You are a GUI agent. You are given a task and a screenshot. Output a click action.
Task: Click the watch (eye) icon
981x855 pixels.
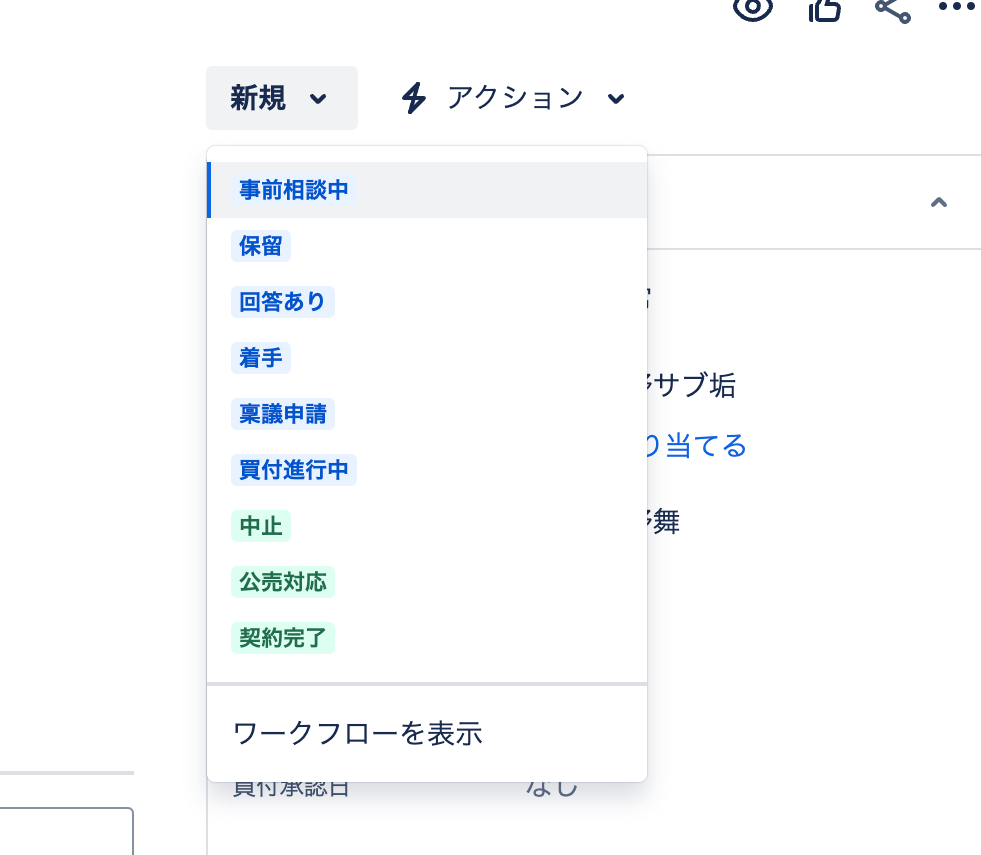click(752, 10)
